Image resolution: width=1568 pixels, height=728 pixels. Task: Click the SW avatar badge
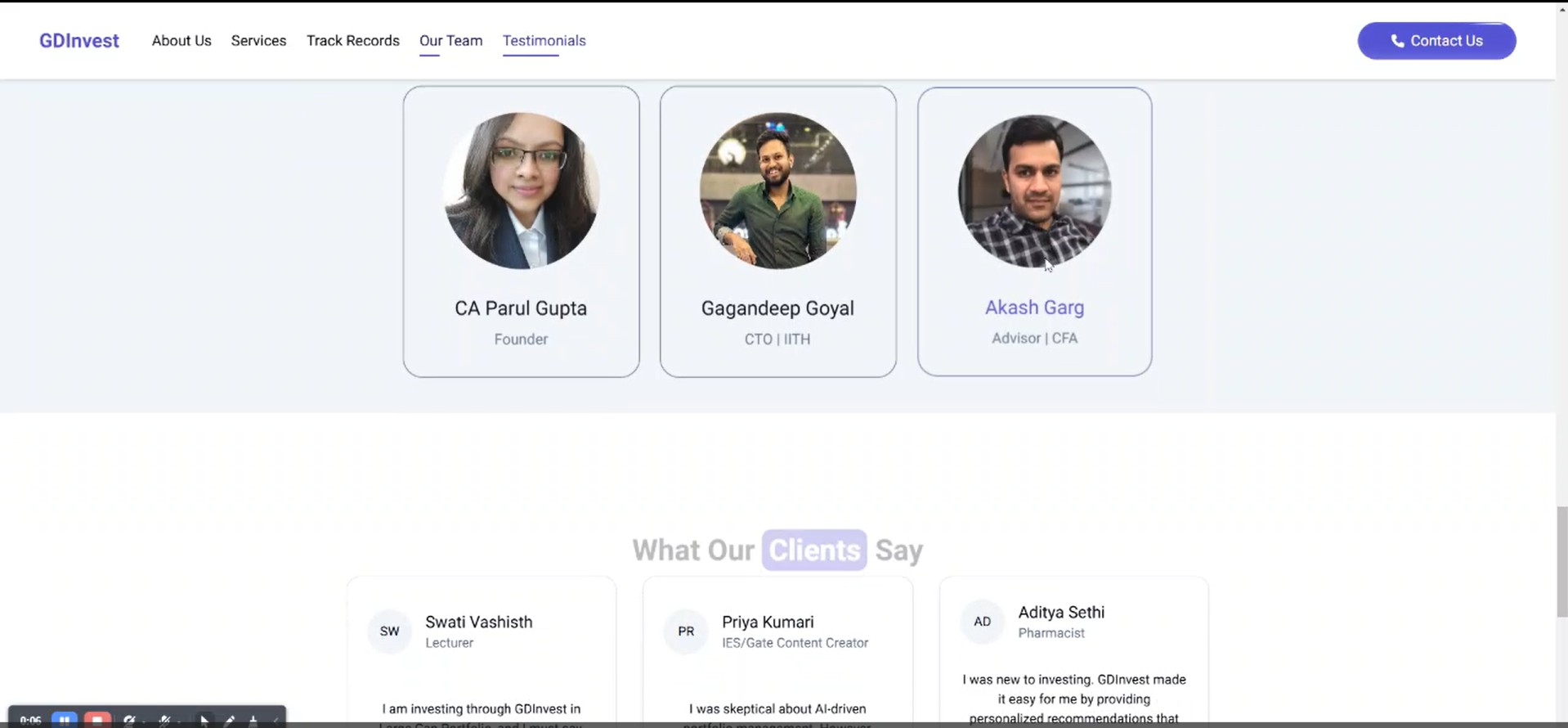(389, 631)
